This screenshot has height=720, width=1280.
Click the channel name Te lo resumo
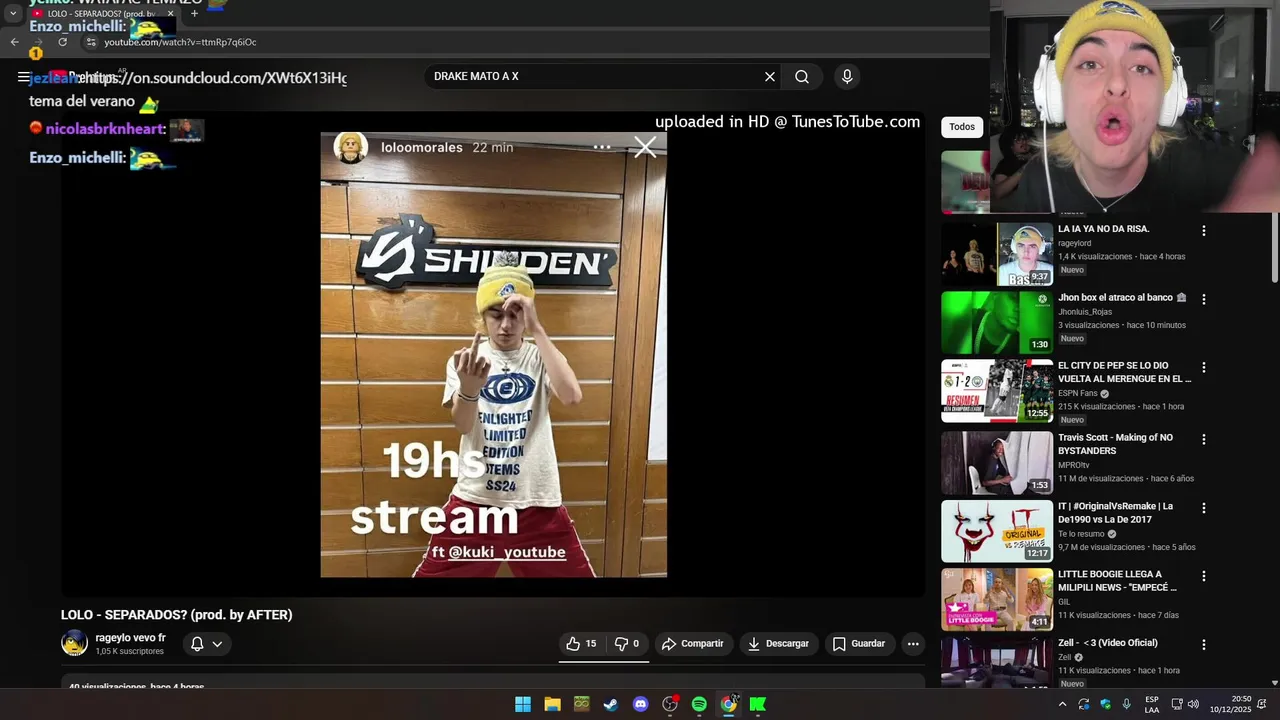pos(1081,534)
